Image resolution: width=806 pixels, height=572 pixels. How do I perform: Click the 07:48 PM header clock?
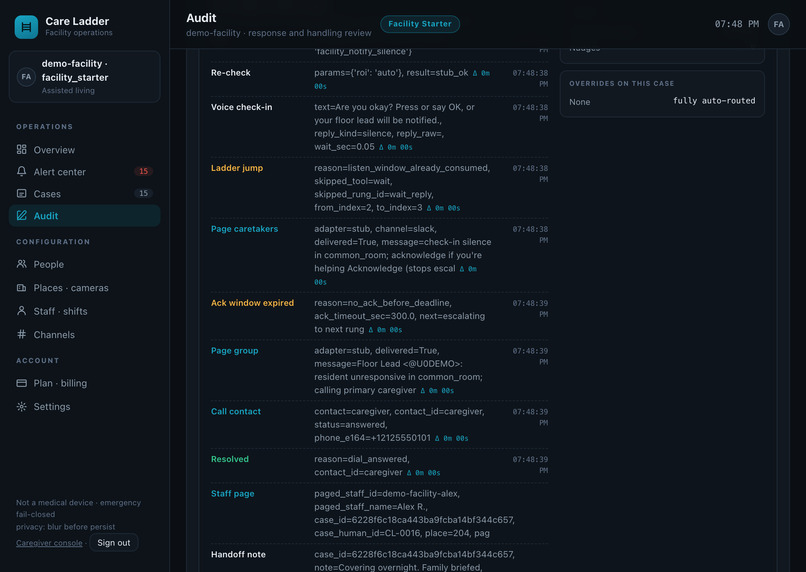[x=737, y=24]
